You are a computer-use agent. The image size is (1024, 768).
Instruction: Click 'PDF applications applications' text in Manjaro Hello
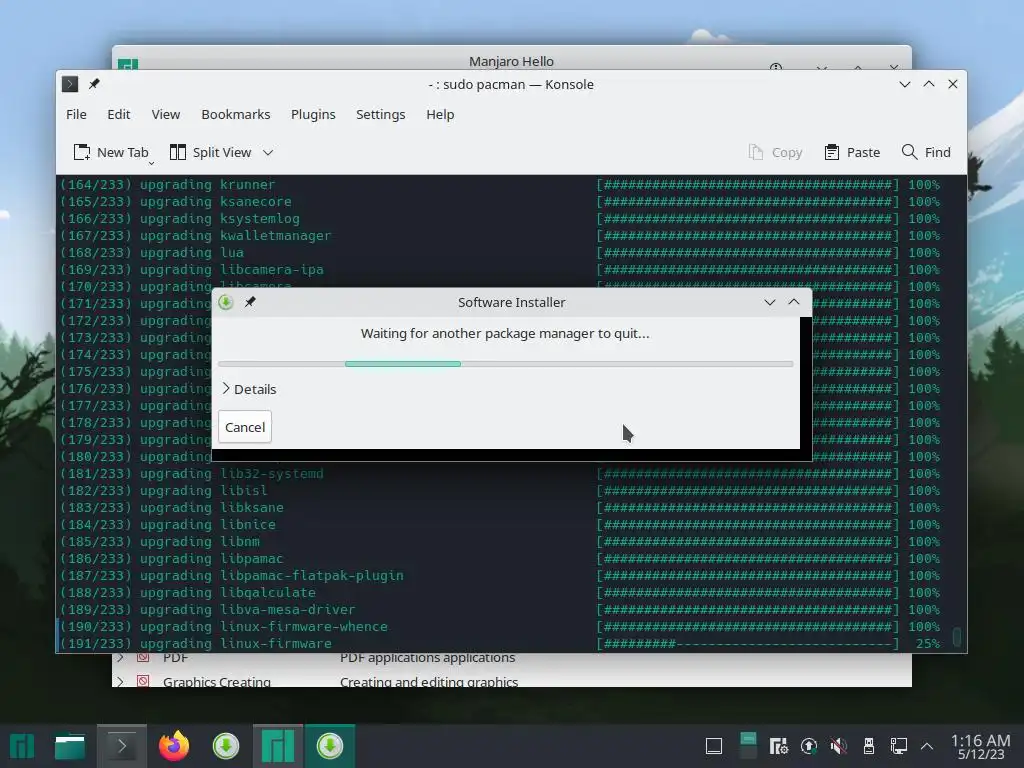click(x=428, y=658)
